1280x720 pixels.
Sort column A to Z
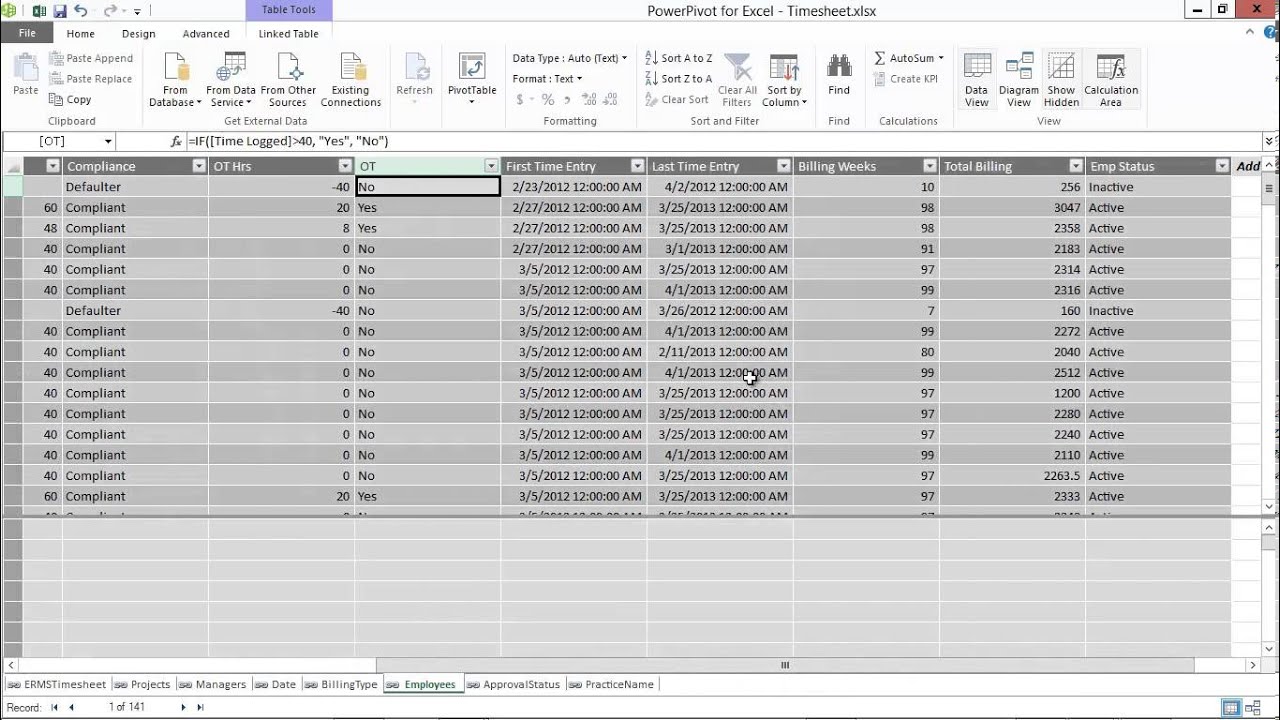coord(678,59)
